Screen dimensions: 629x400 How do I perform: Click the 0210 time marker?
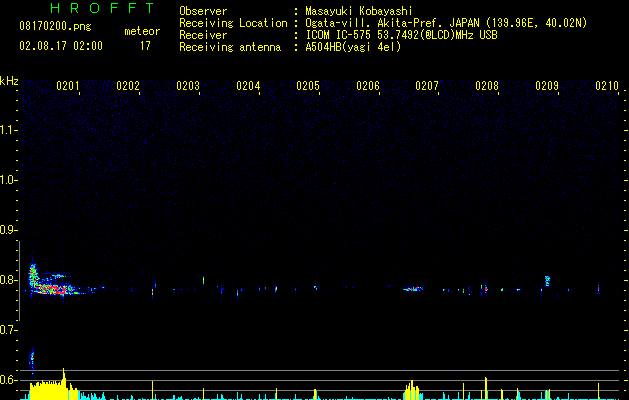pyautogui.click(x=607, y=86)
